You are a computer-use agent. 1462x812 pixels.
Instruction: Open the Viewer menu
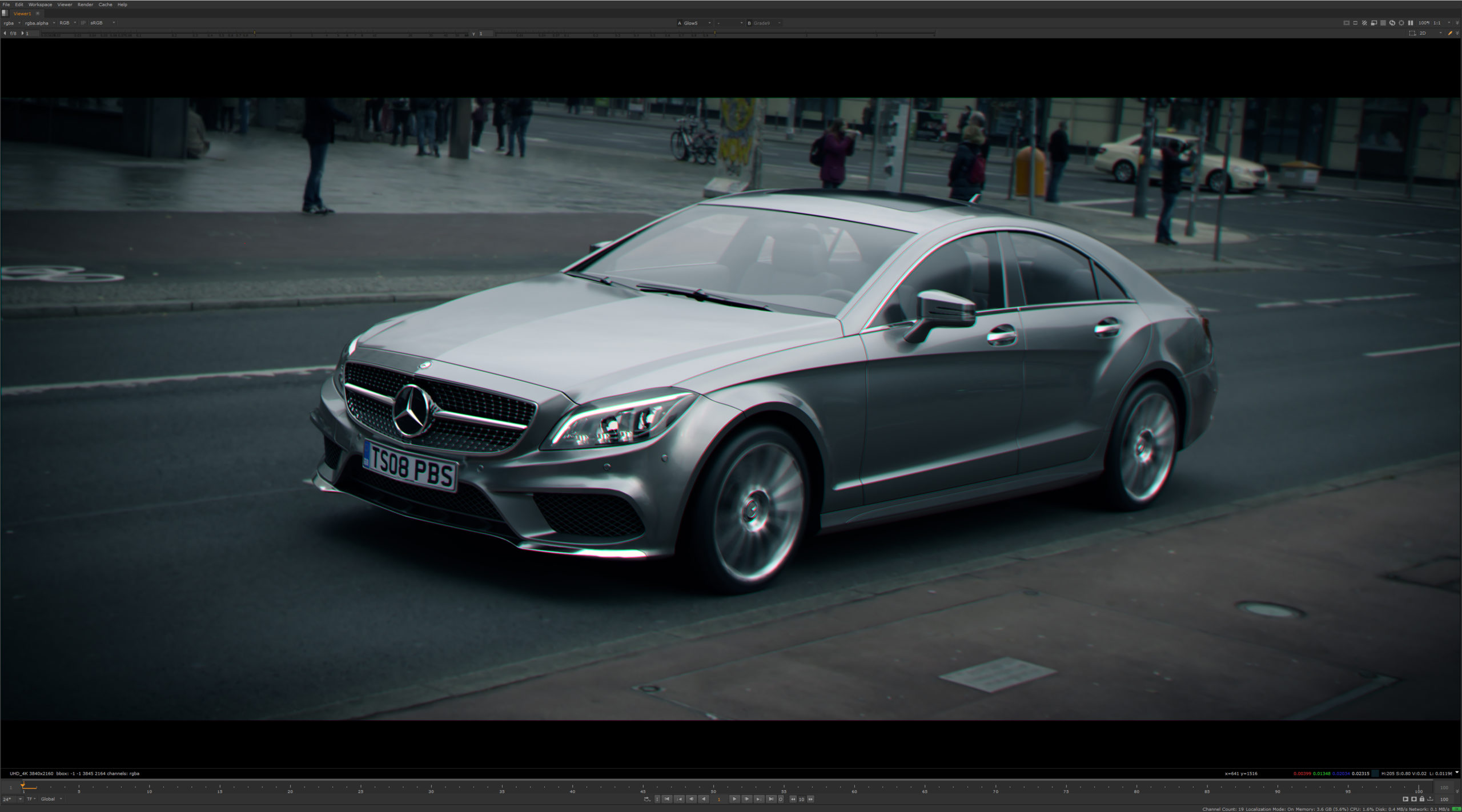65,5
